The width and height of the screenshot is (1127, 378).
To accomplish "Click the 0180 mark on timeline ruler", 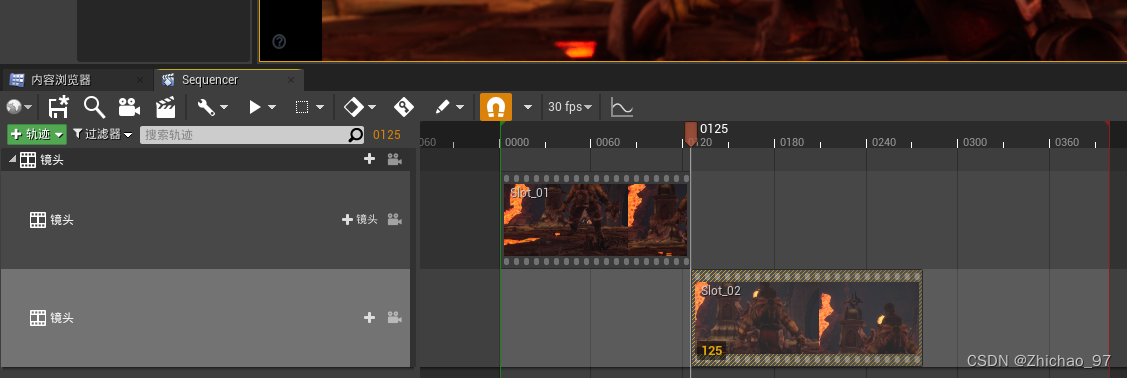I will [792, 142].
